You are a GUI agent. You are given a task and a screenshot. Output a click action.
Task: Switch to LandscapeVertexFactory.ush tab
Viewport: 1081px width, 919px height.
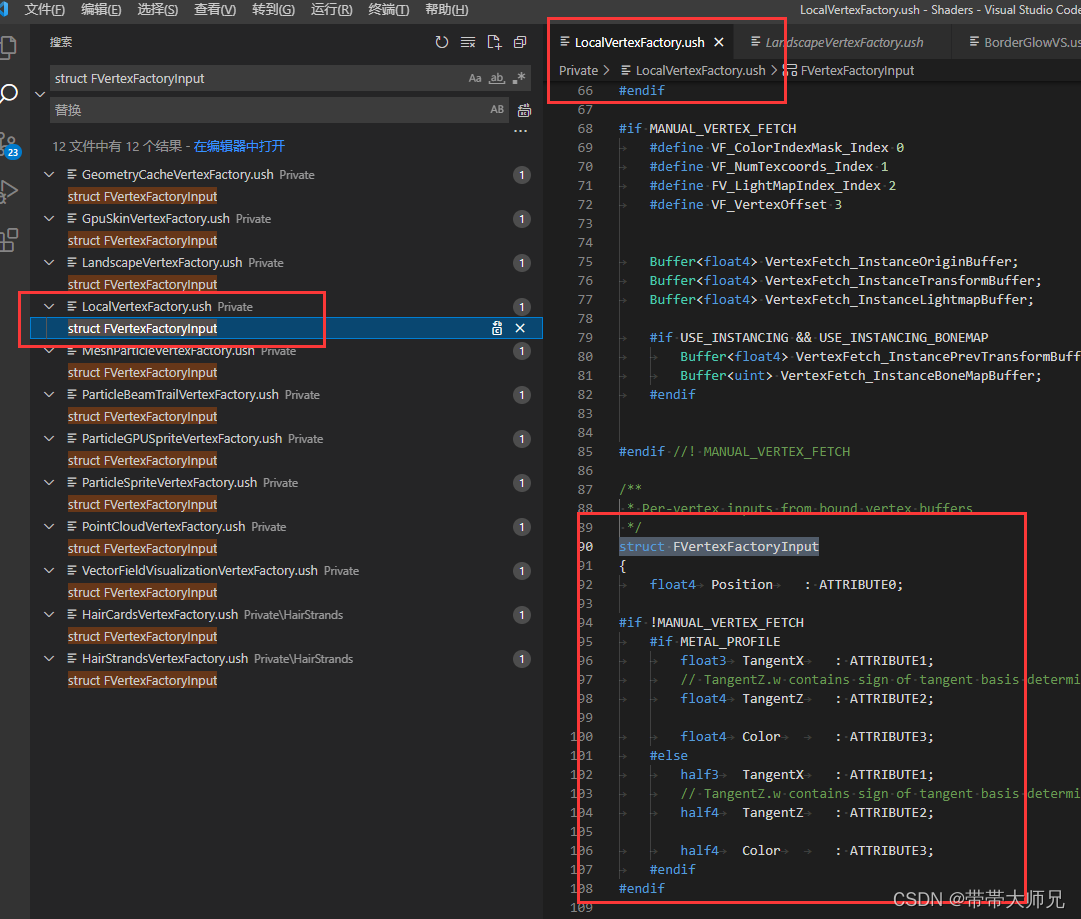(x=842, y=42)
